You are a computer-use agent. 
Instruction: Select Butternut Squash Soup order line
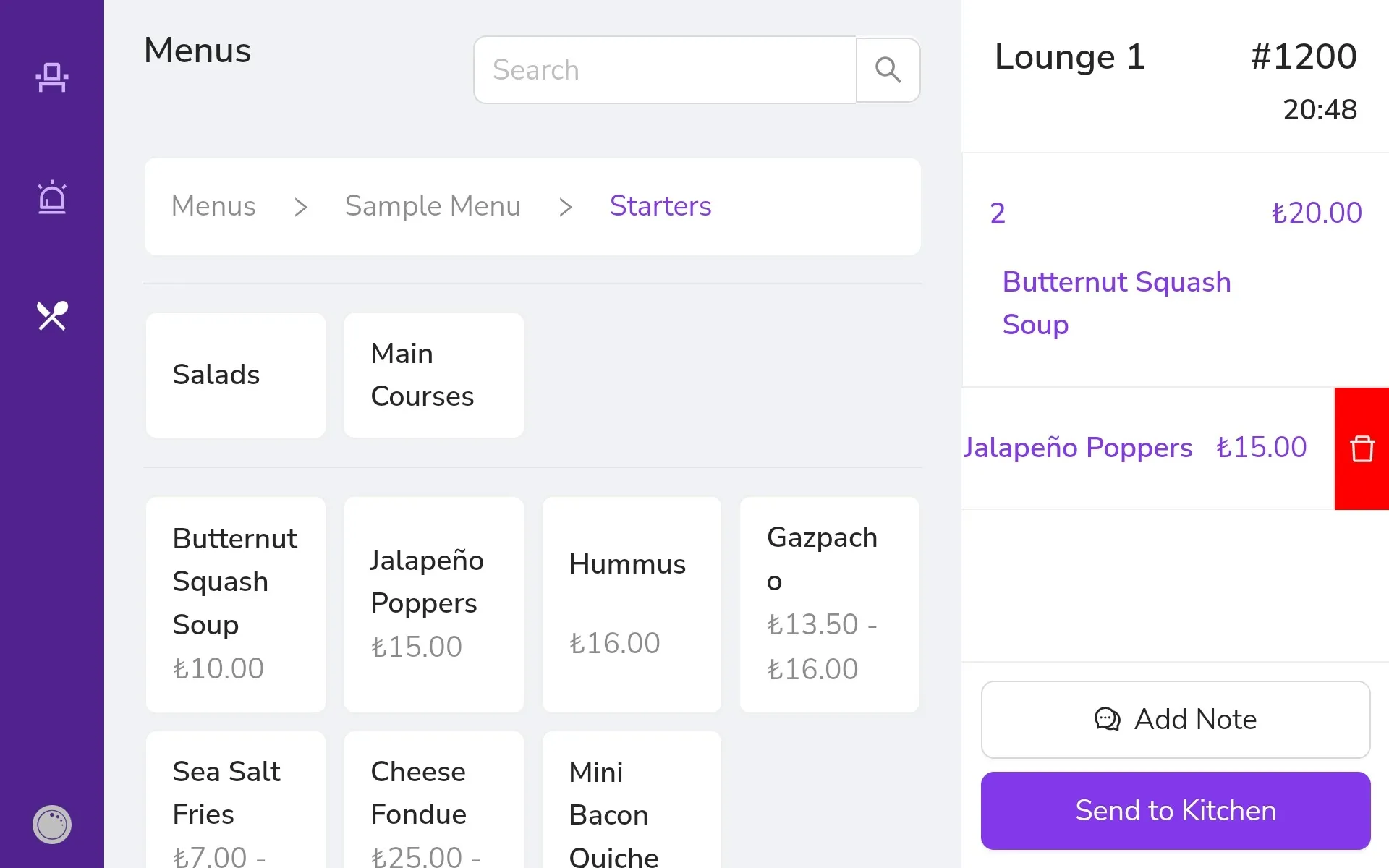pyautogui.click(x=1176, y=270)
